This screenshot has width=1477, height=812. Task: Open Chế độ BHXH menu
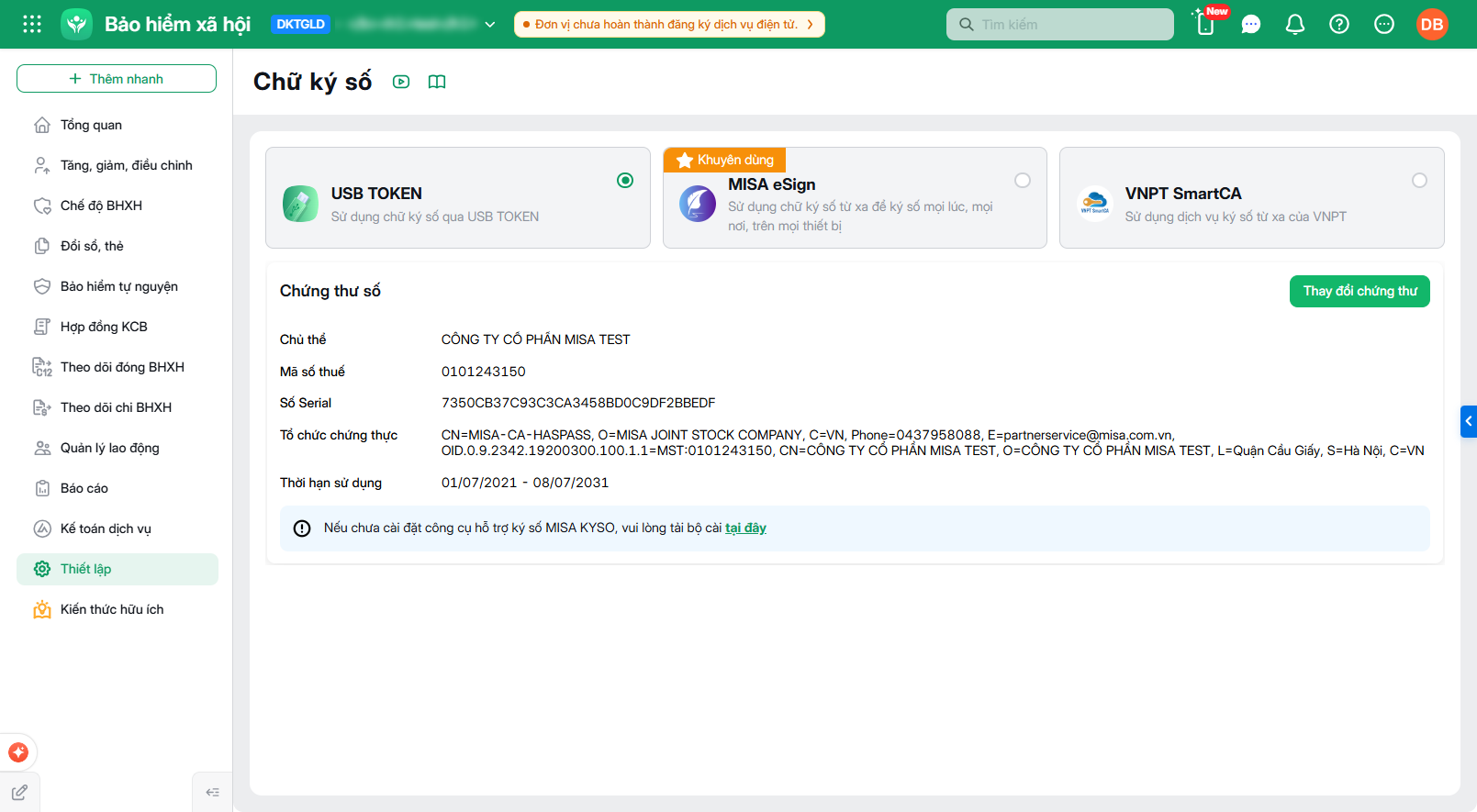(x=117, y=206)
